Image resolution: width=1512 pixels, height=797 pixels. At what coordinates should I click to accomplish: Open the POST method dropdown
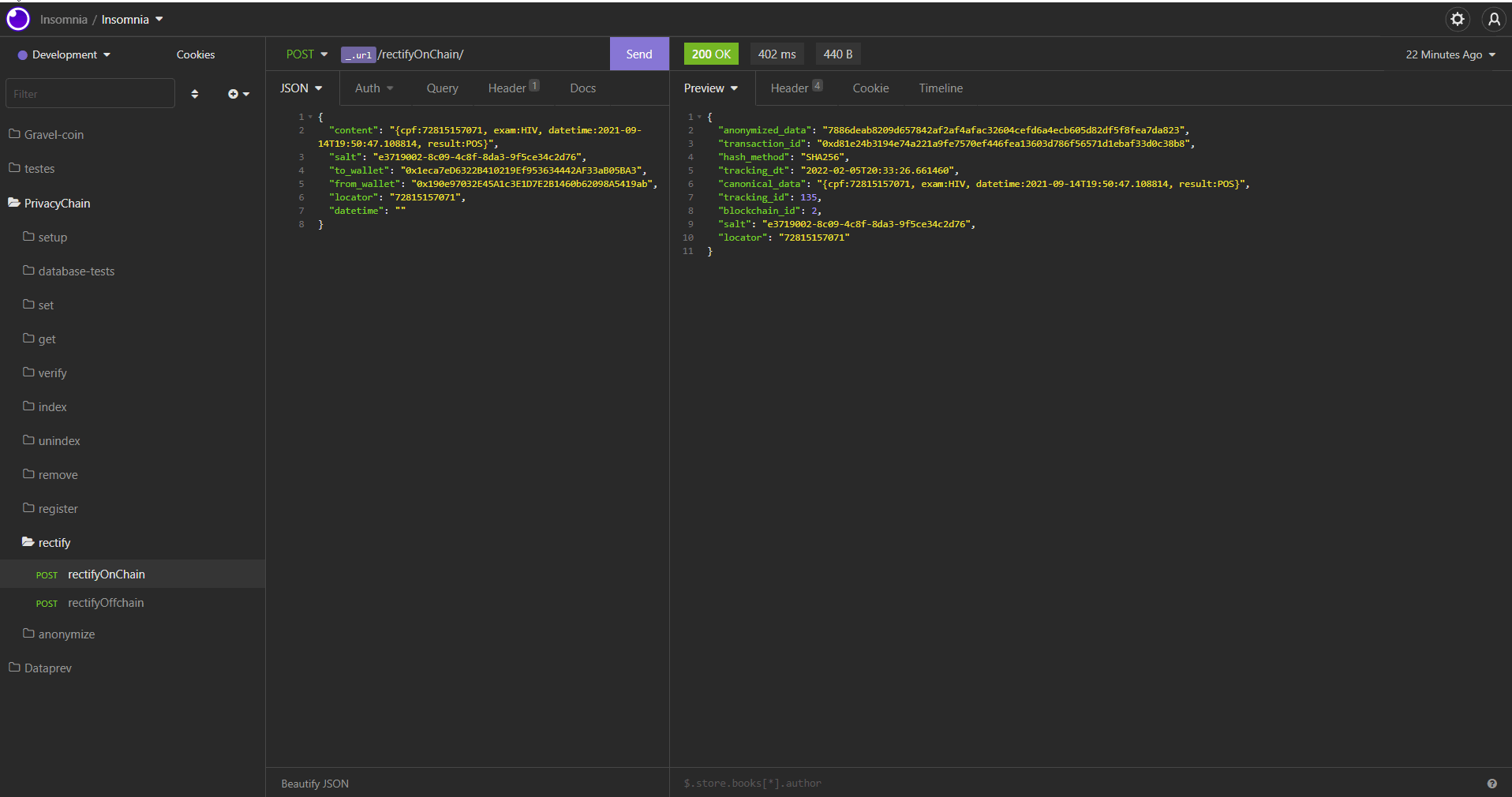306,54
